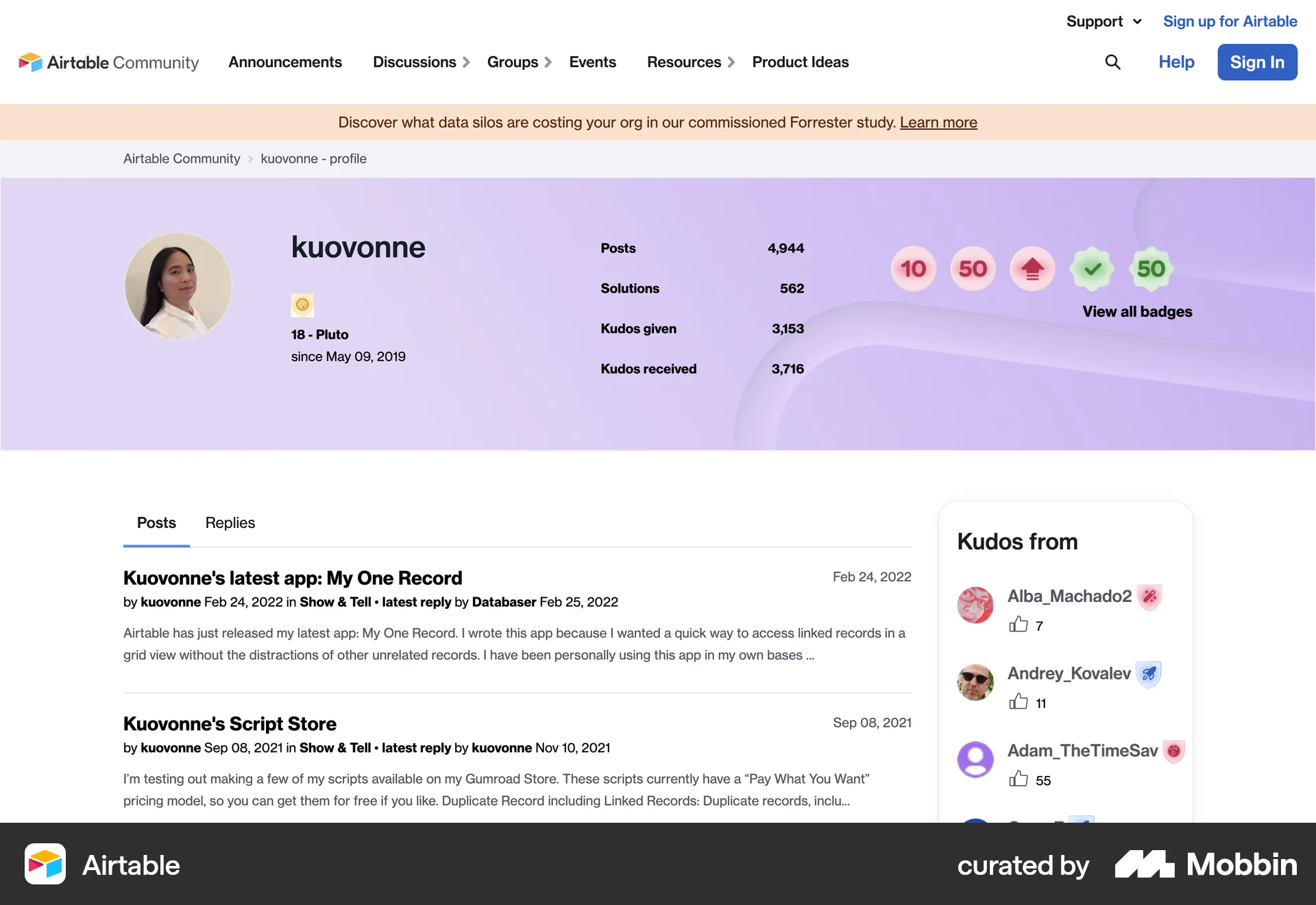Select the Product Ideas menu item
The image size is (1316, 905).
coord(800,62)
